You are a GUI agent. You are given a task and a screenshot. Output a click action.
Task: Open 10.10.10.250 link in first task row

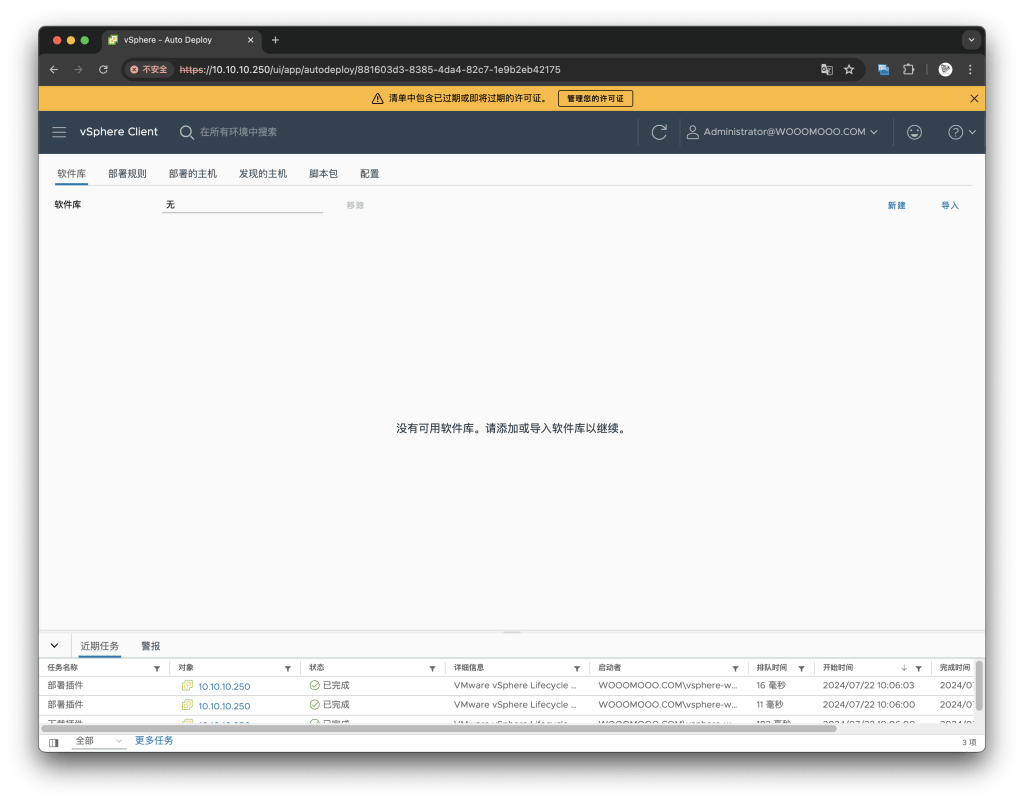(224, 686)
